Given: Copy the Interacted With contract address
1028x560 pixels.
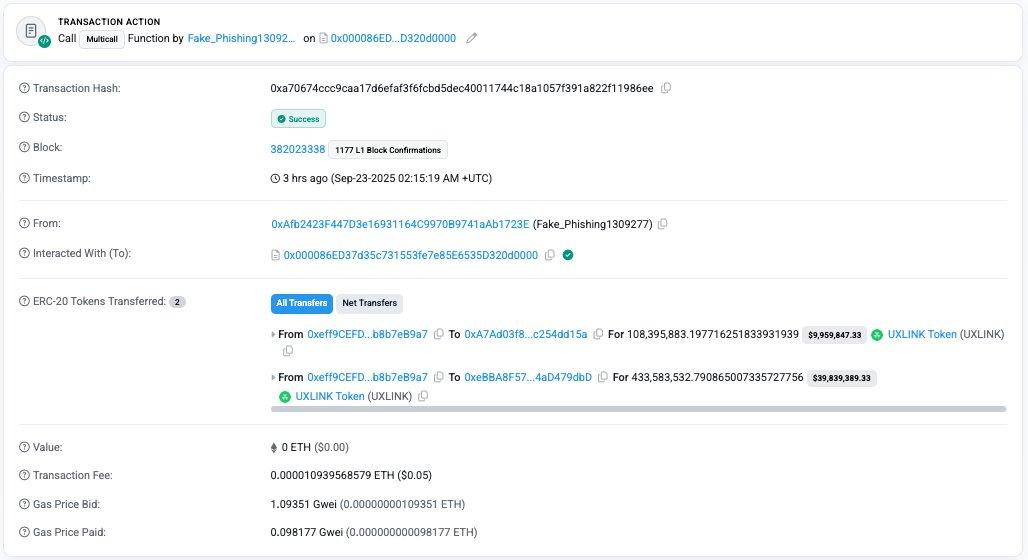Looking at the screenshot, I should click(549, 255).
